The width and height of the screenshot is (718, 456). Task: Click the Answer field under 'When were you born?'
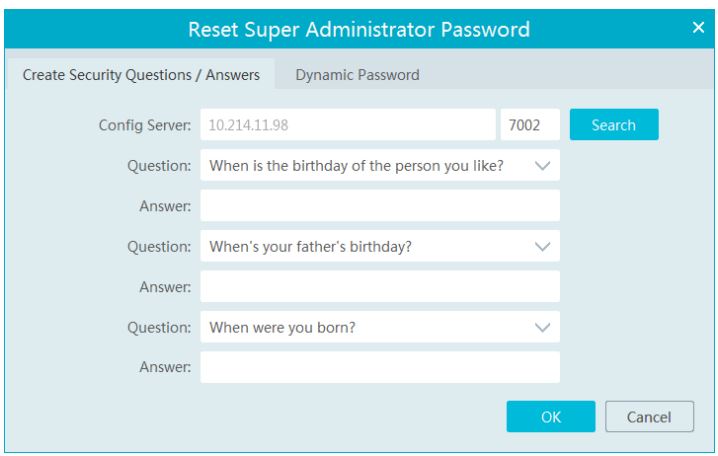point(379,367)
